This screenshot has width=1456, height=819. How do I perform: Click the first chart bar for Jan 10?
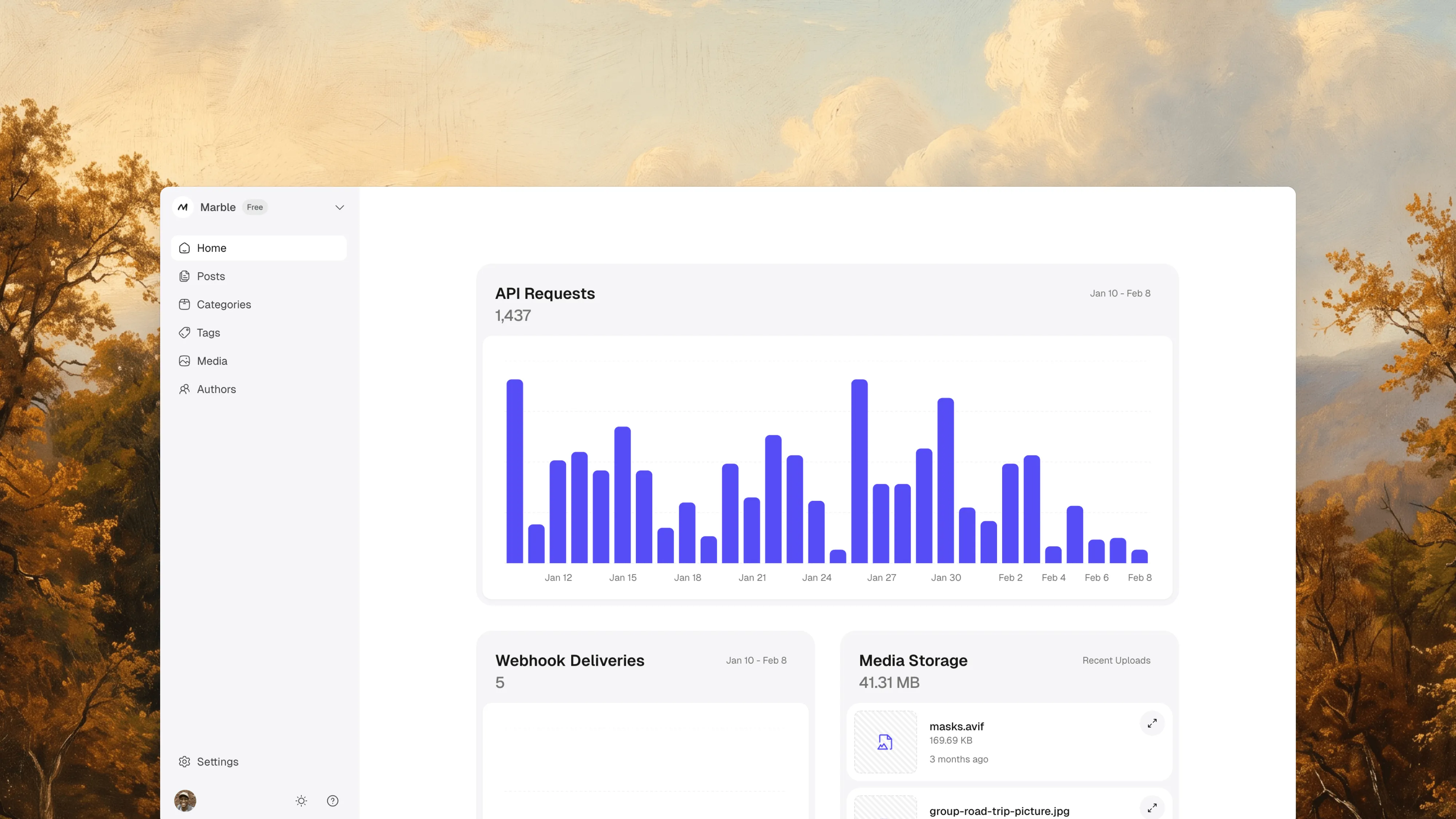pos(515,471)
